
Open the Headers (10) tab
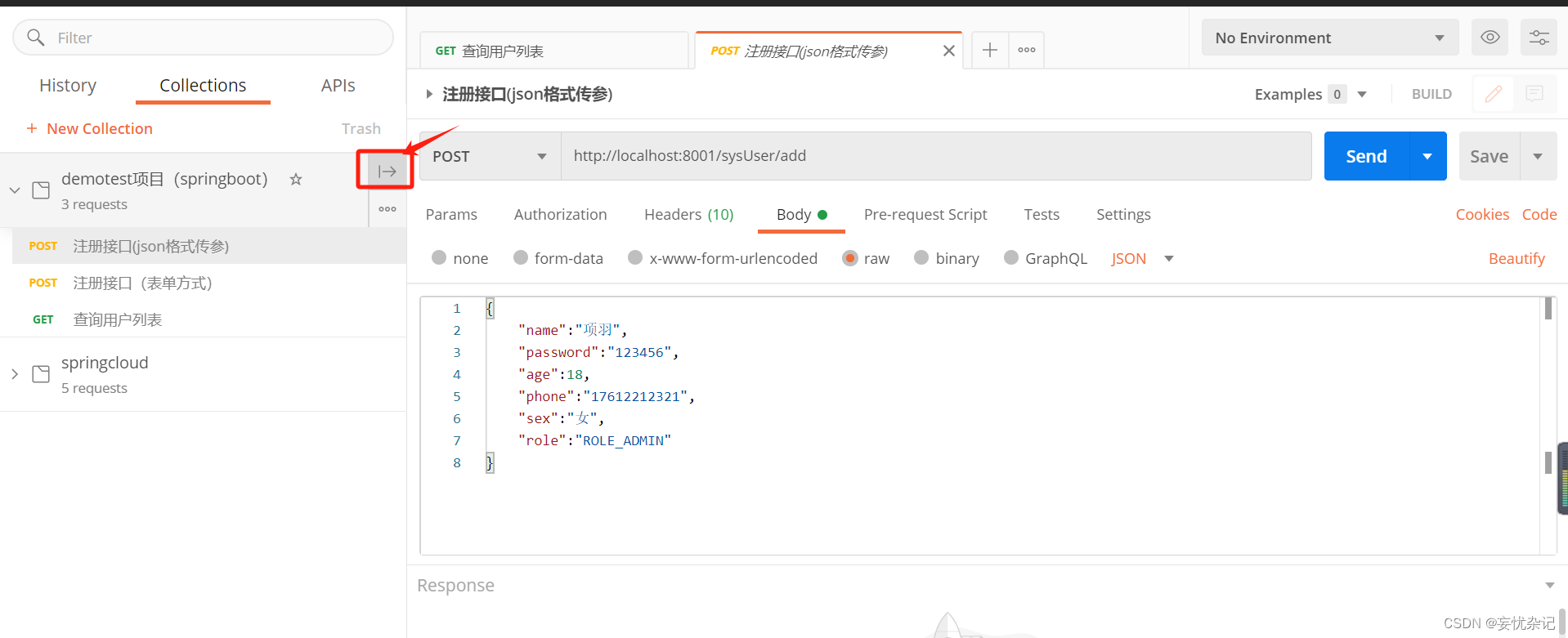point(689,214)
